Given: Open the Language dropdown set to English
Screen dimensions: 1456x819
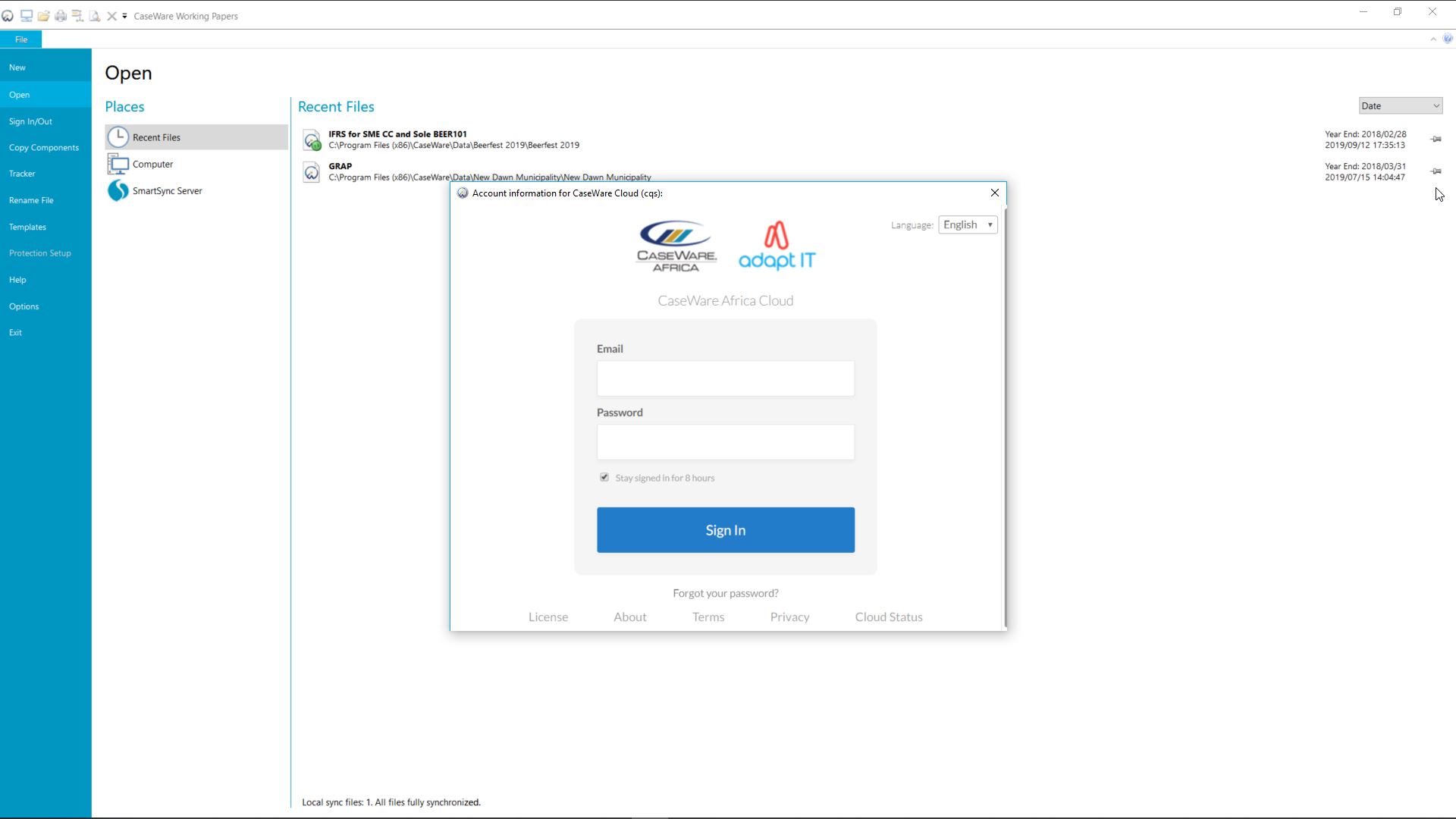Looking at the screenshot, I should coord(968,224).
